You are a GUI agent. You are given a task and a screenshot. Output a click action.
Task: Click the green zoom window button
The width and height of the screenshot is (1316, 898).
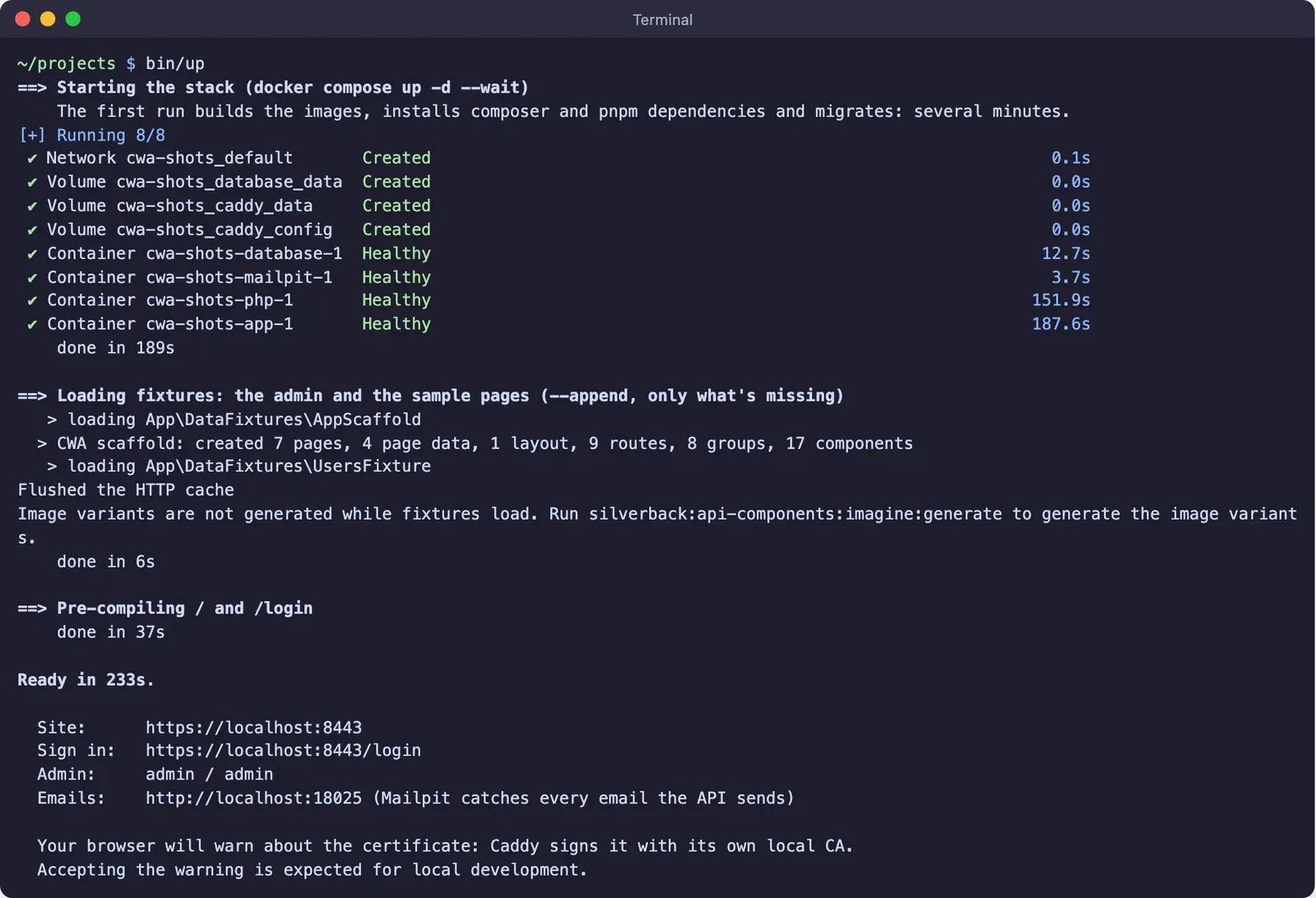pos(73,19)
